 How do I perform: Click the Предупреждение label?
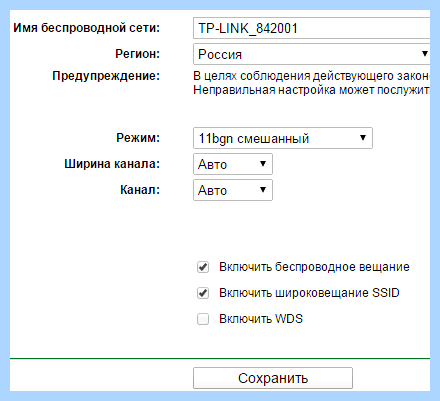point(106,76)
